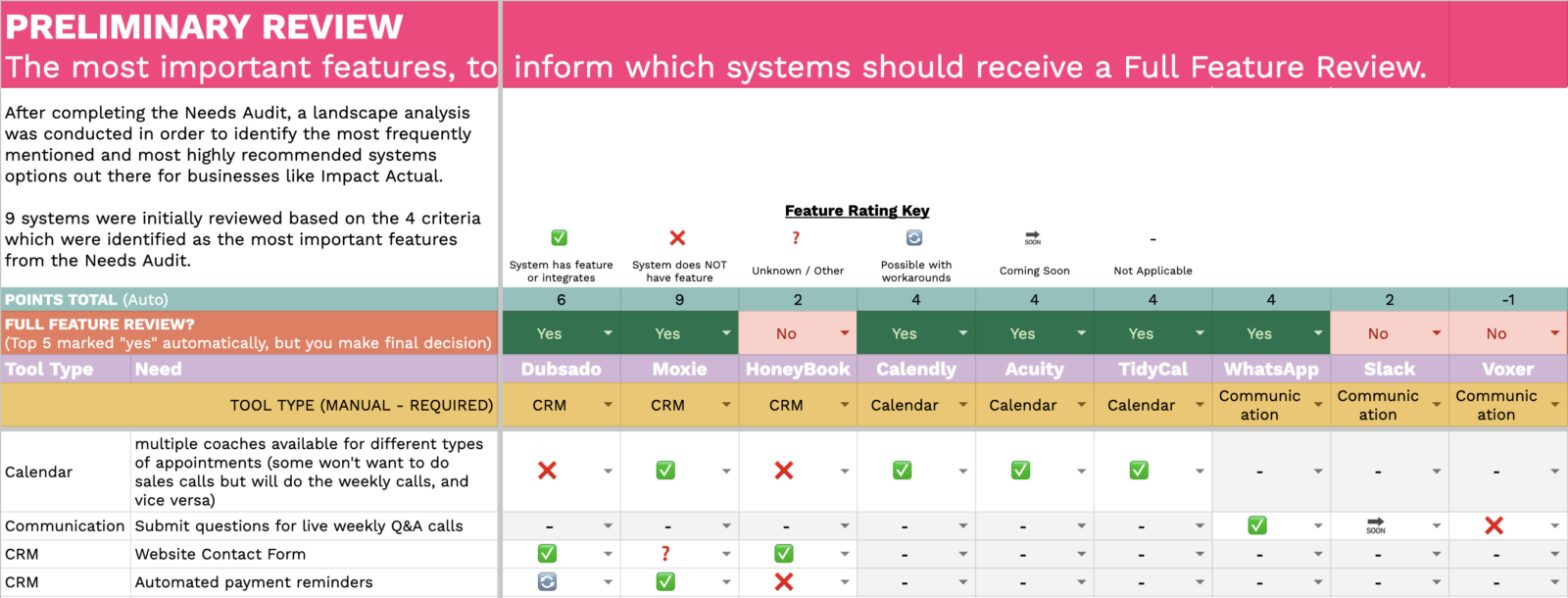Click Calendly's green check in the Calendar row
This screenshot has width=1568, height=598.
[x=903, y=471]
